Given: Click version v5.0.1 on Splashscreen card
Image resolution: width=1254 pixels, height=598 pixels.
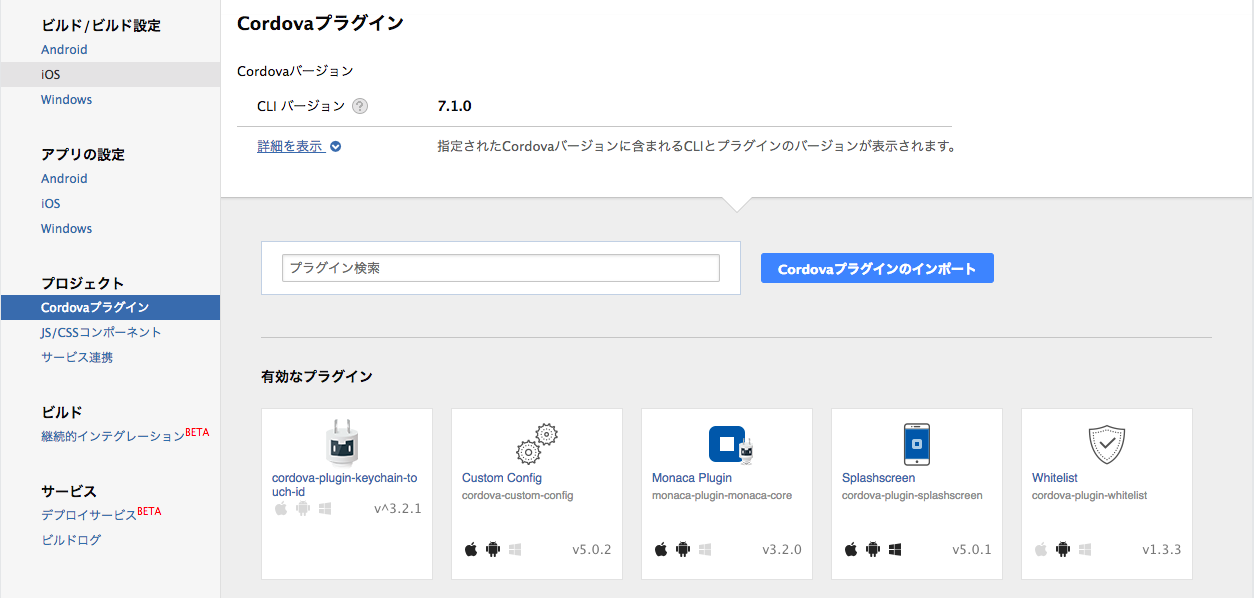Looking at the screenshot, I should click(972, 549).
